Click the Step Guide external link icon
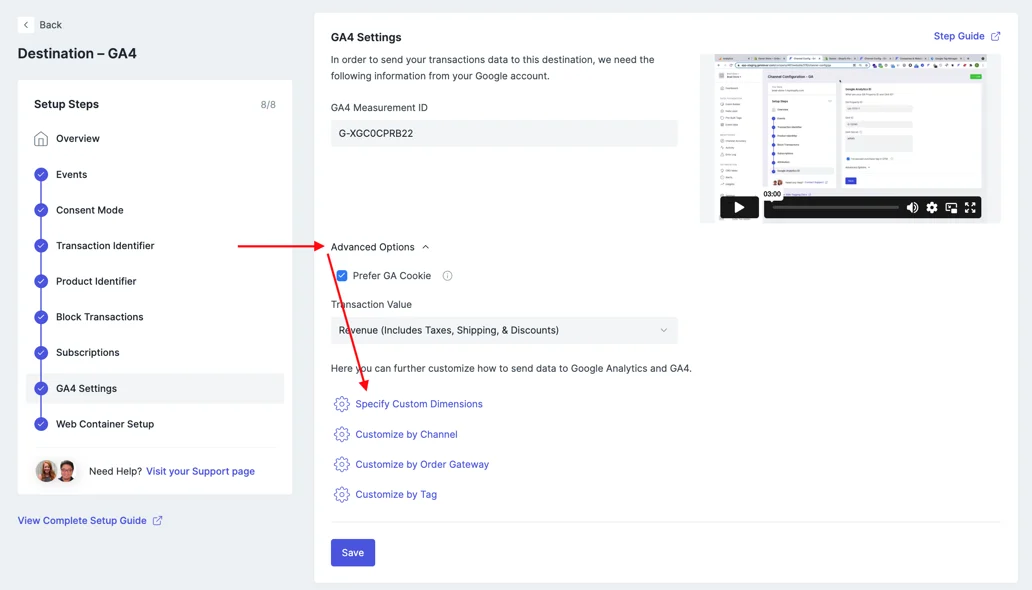 point(995,36)
